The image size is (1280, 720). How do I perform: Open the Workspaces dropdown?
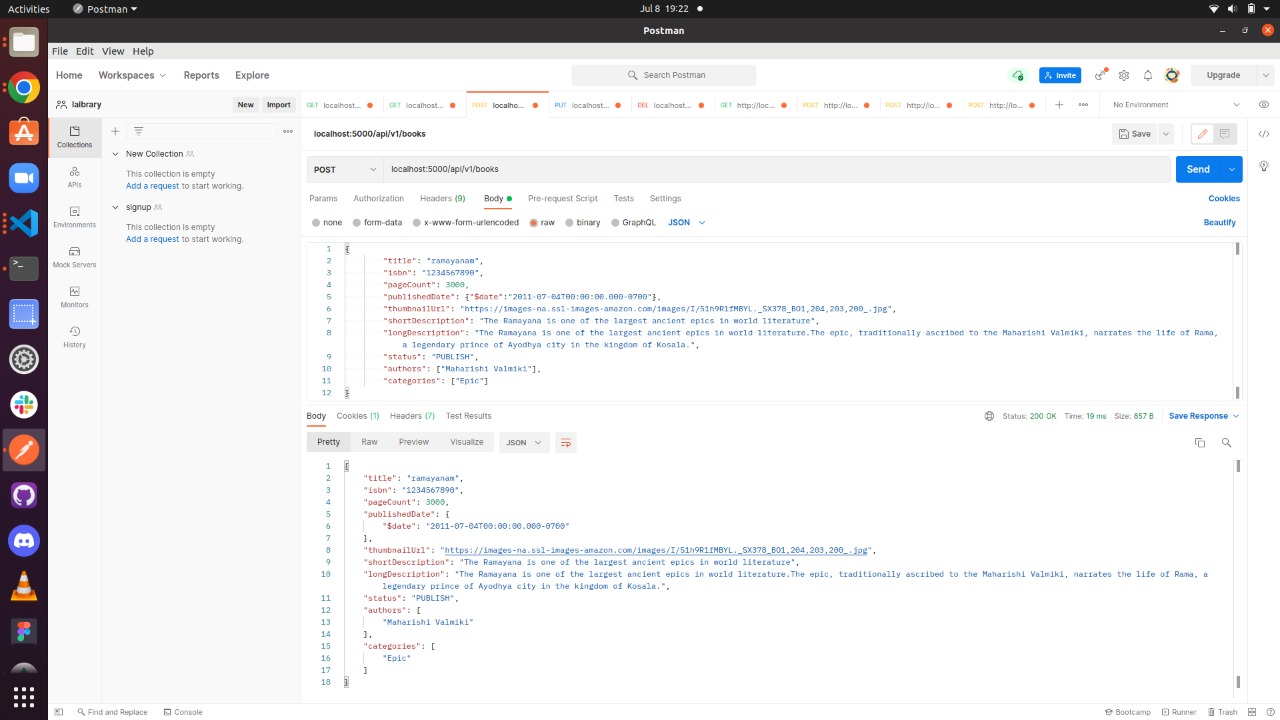(132, 75)
